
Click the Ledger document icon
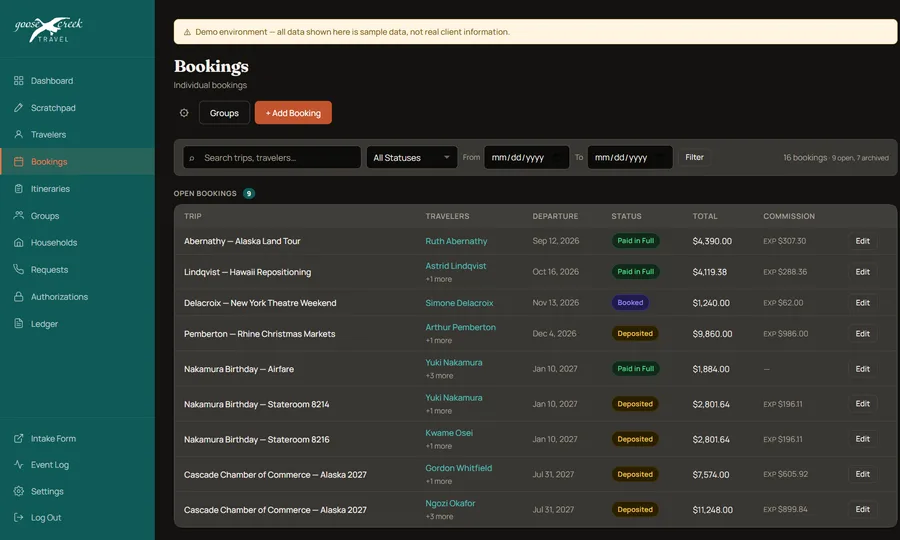pyautogui.click(x=19, y=324)
